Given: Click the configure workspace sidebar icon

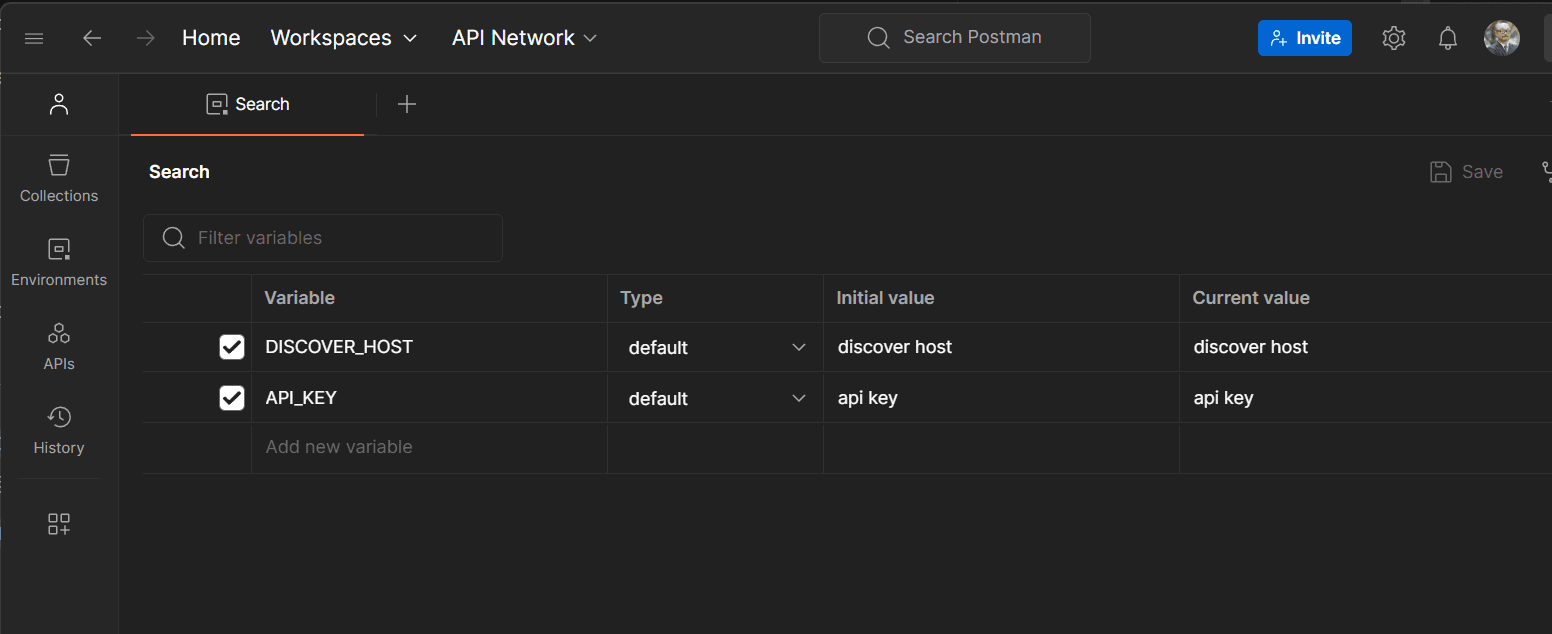Looking at the screenshot, I should [59, 524].
